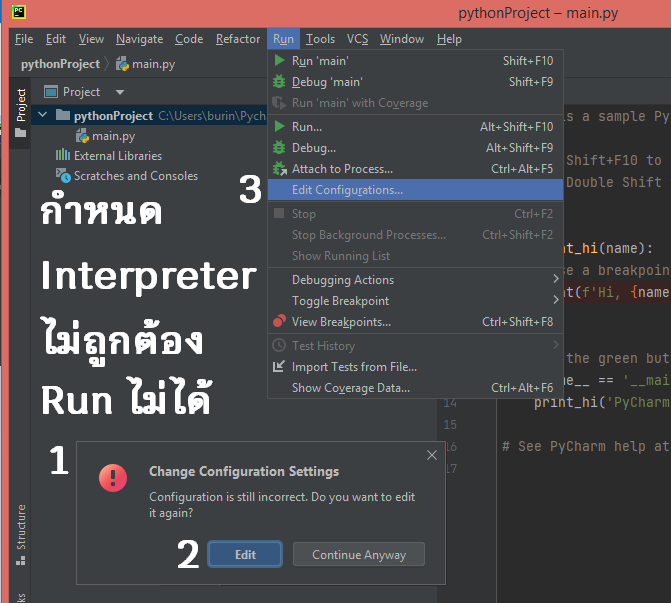This screenshot has height=603, width=671.
Task: Expand the Toggle Breakpoint submenu arrow
Action: [556, 300]
